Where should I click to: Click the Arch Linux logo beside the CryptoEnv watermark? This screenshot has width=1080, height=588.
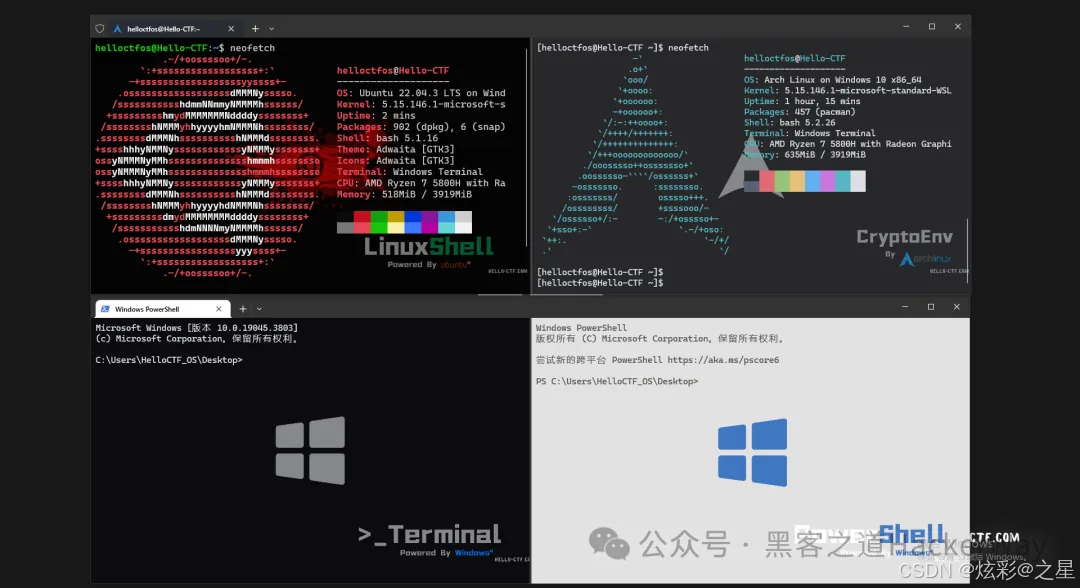click(x=908, y=257)
